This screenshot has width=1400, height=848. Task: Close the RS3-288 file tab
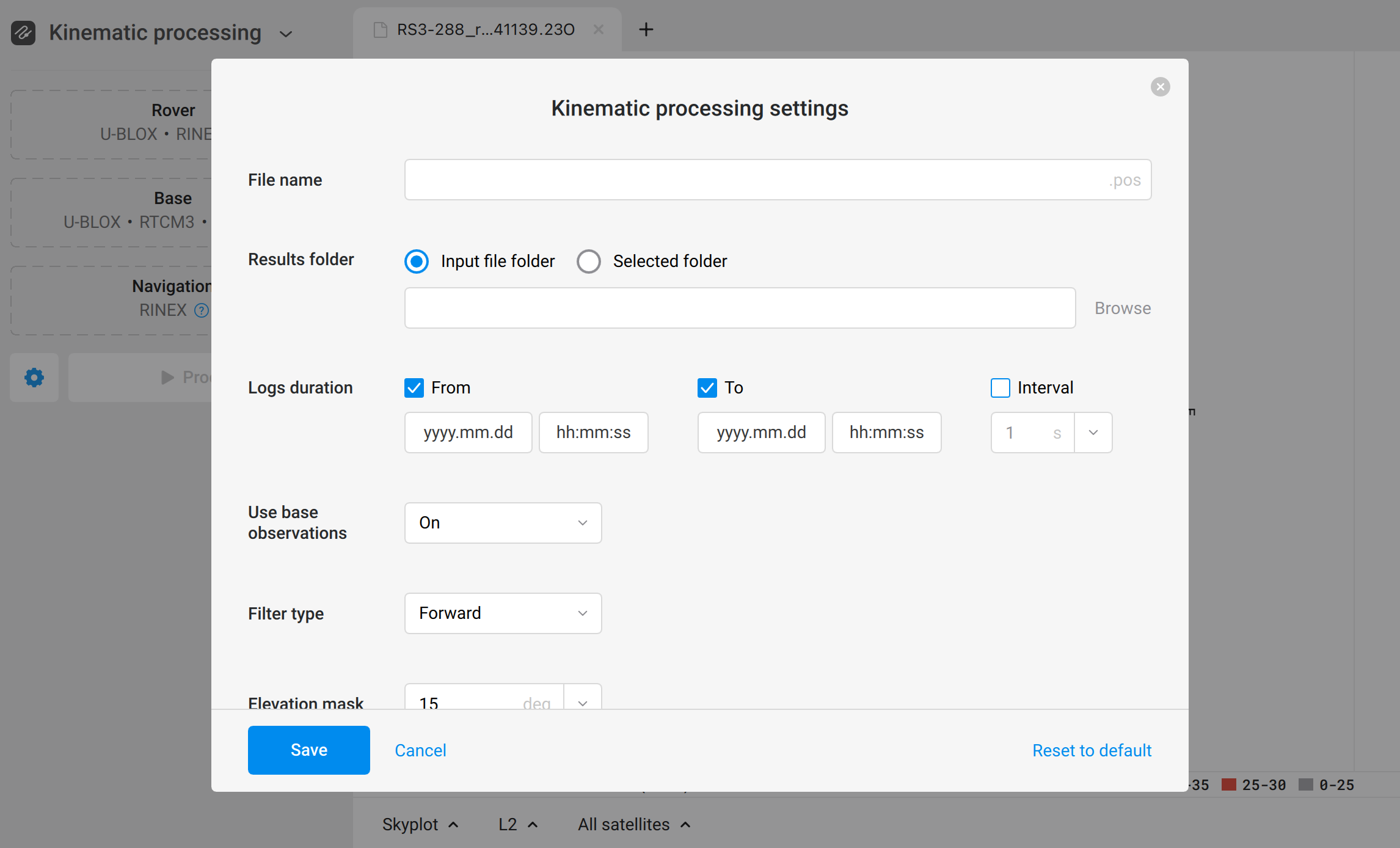(x=598, y=29)
